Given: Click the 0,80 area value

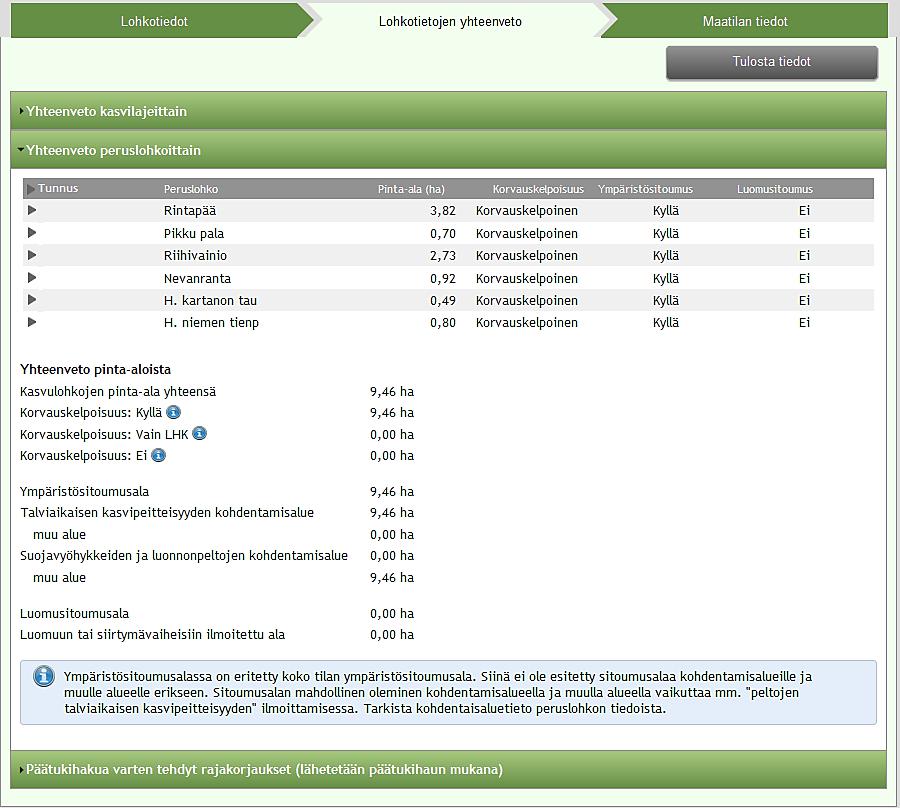Looking at the screenshot, I should [x=443, y=323].
